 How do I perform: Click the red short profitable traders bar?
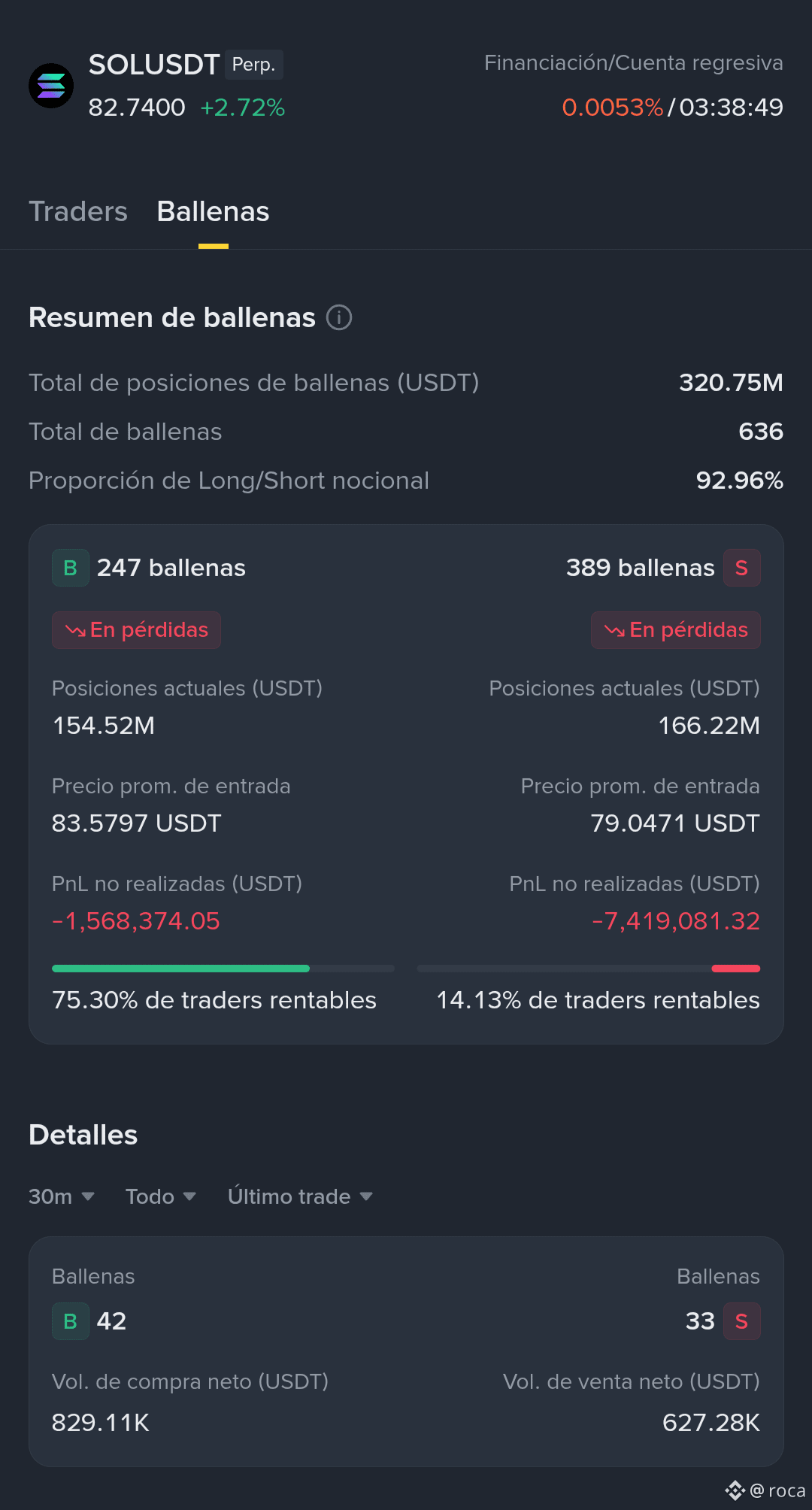coord(736,969)
